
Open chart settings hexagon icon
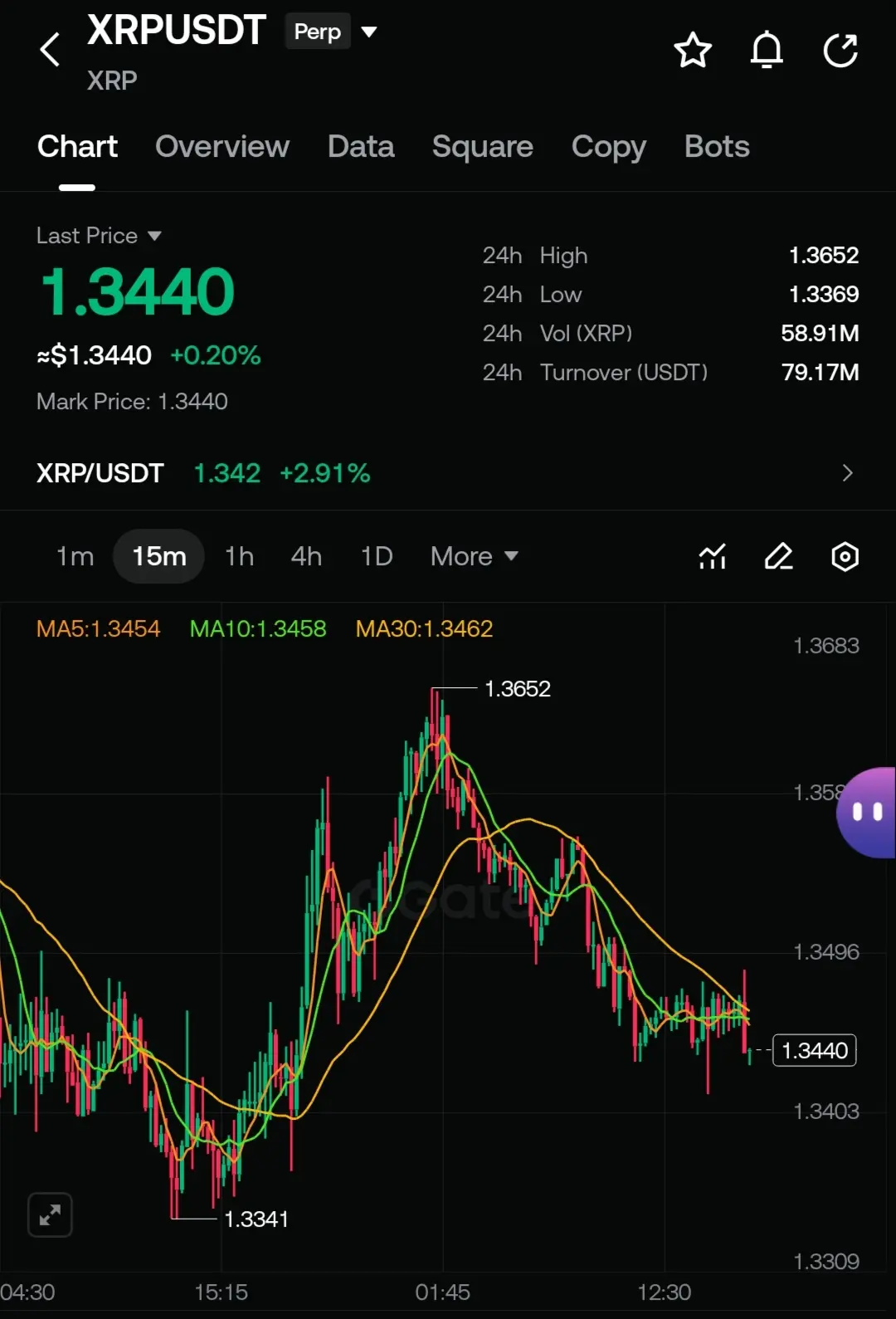845,556
